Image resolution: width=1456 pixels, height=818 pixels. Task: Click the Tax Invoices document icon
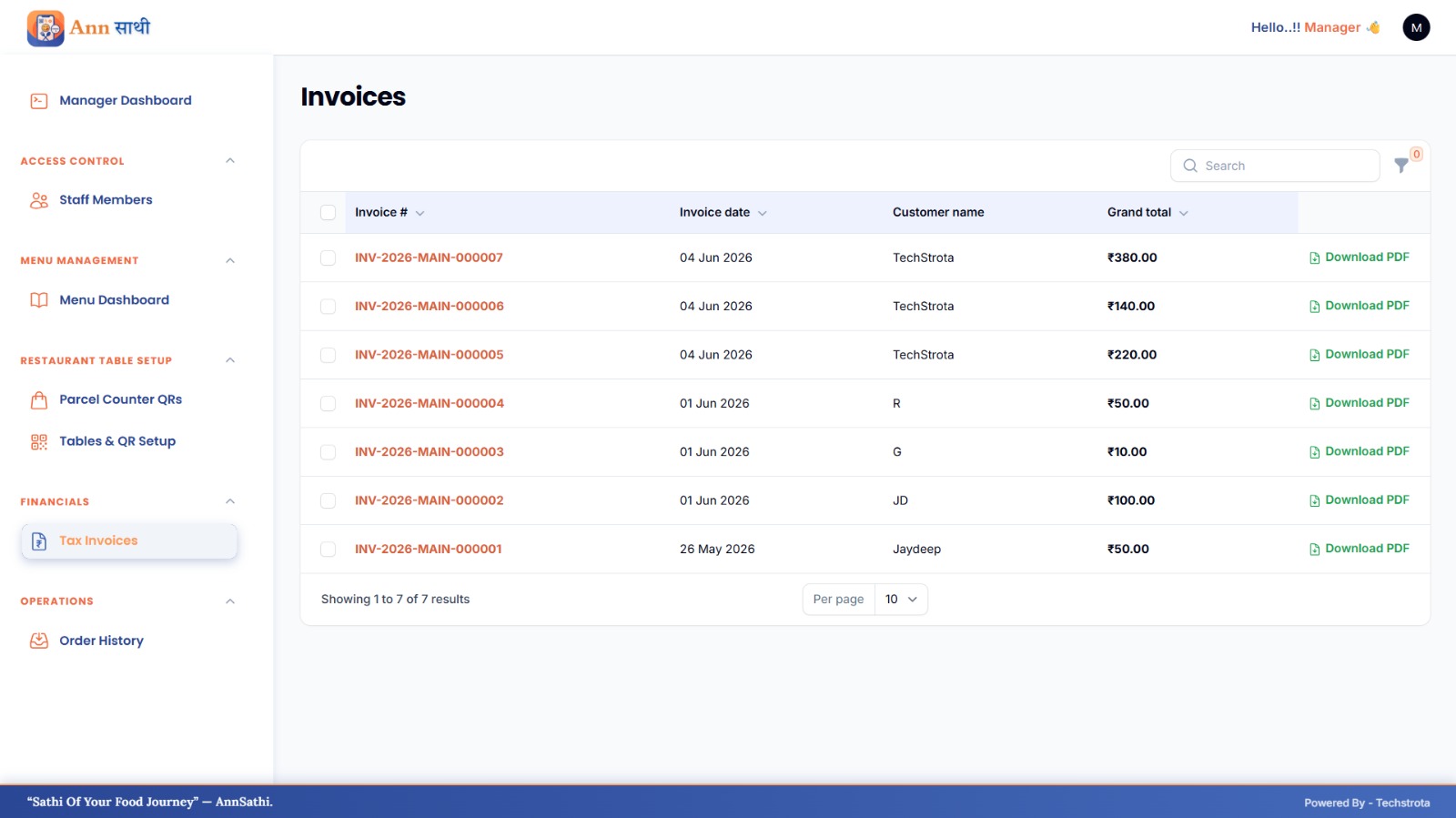tap(39, 541)
